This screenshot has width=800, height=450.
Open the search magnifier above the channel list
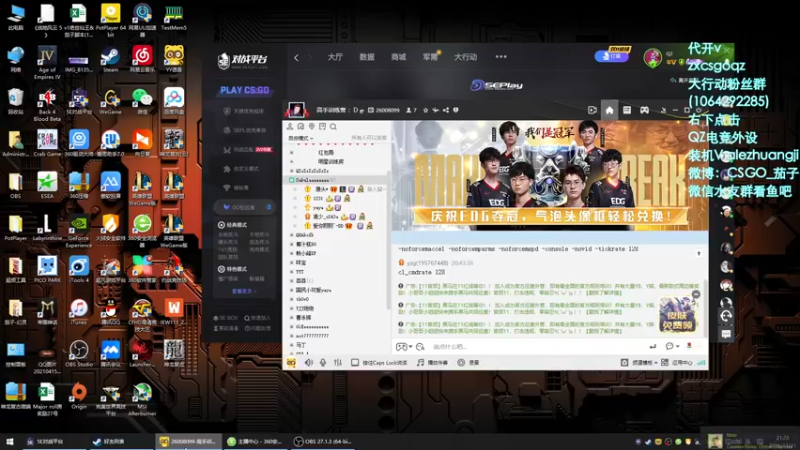(x=333, y=127)
